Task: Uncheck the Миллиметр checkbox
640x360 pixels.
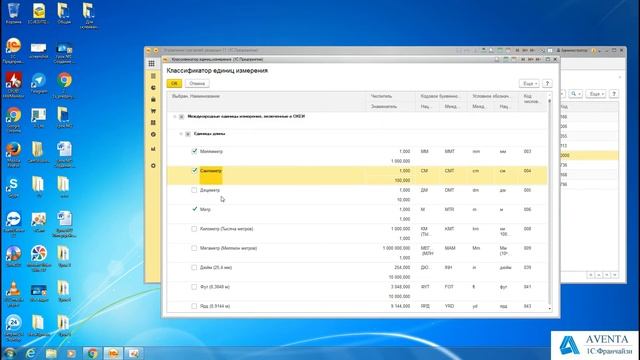Action: (x=194, y=151)
